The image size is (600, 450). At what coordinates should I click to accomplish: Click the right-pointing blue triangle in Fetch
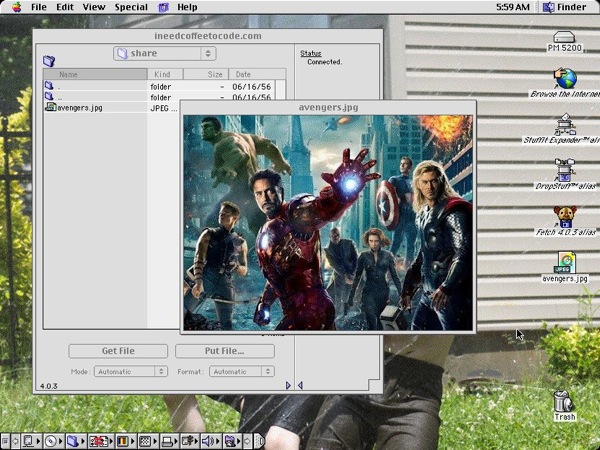click(x=288, y=385)
